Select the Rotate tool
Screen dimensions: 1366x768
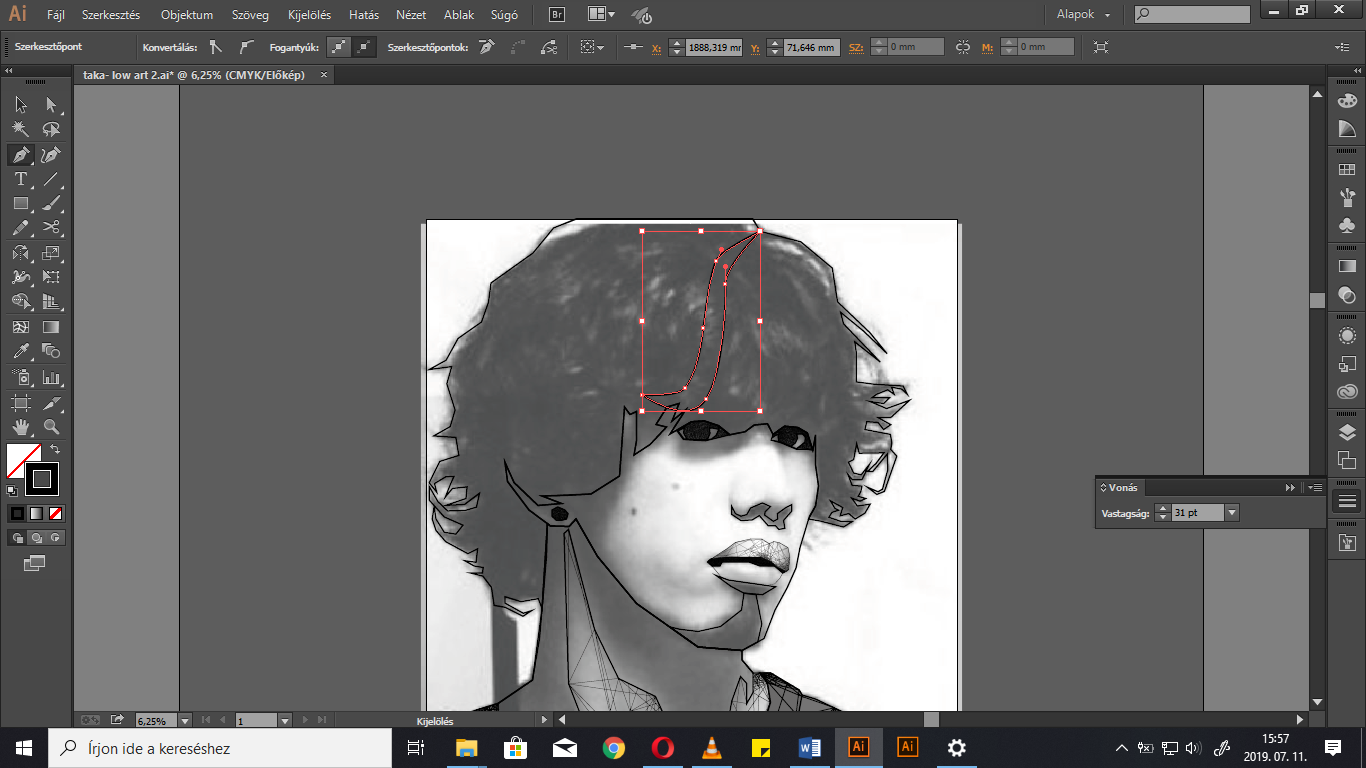20,253
